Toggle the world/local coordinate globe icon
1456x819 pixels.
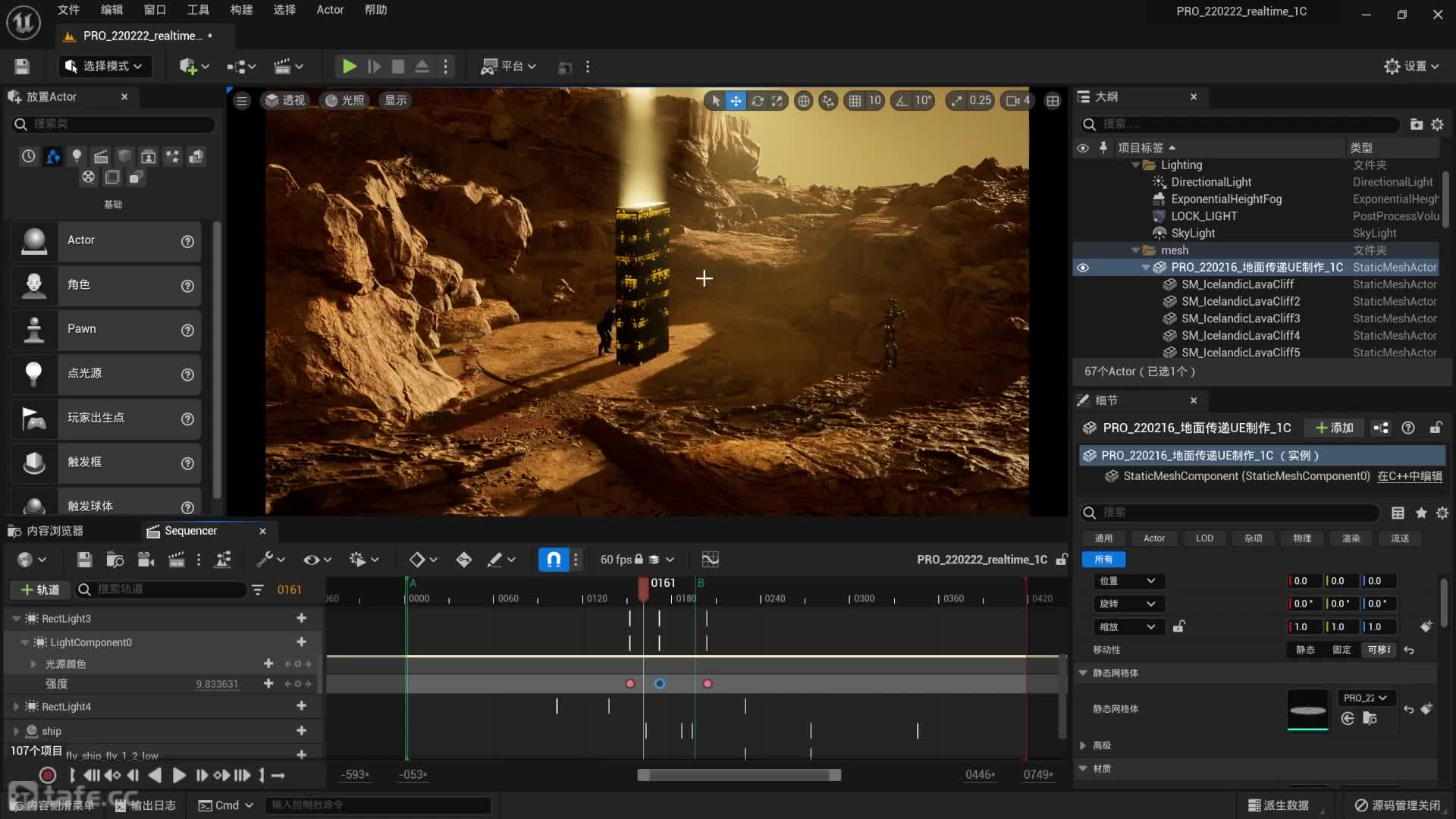(x=804, y=100)
